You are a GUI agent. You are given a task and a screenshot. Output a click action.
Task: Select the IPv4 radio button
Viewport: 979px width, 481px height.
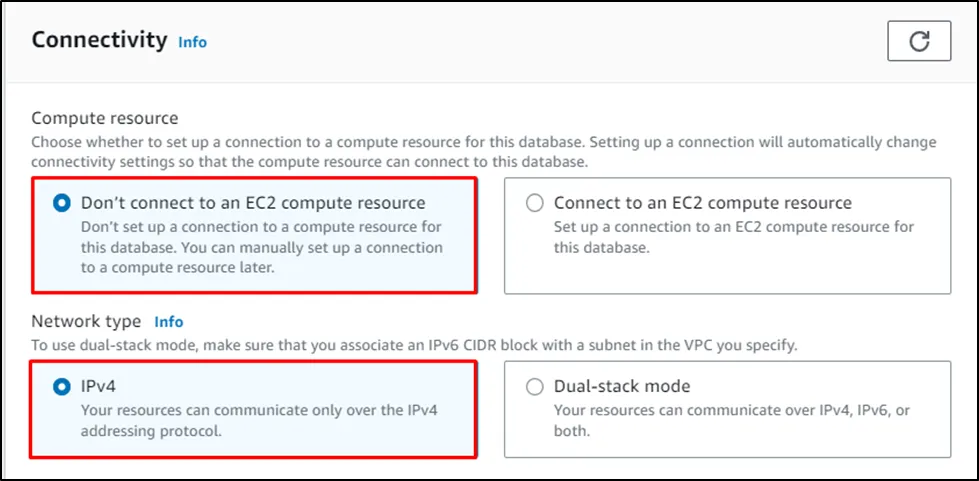(62, 386)
